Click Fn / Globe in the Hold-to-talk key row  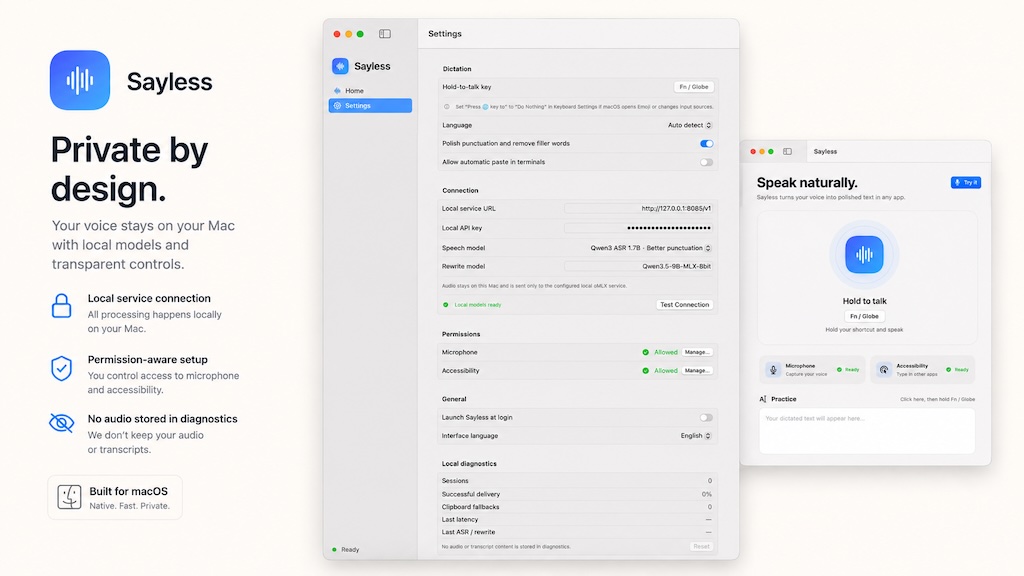coord(694,87)
